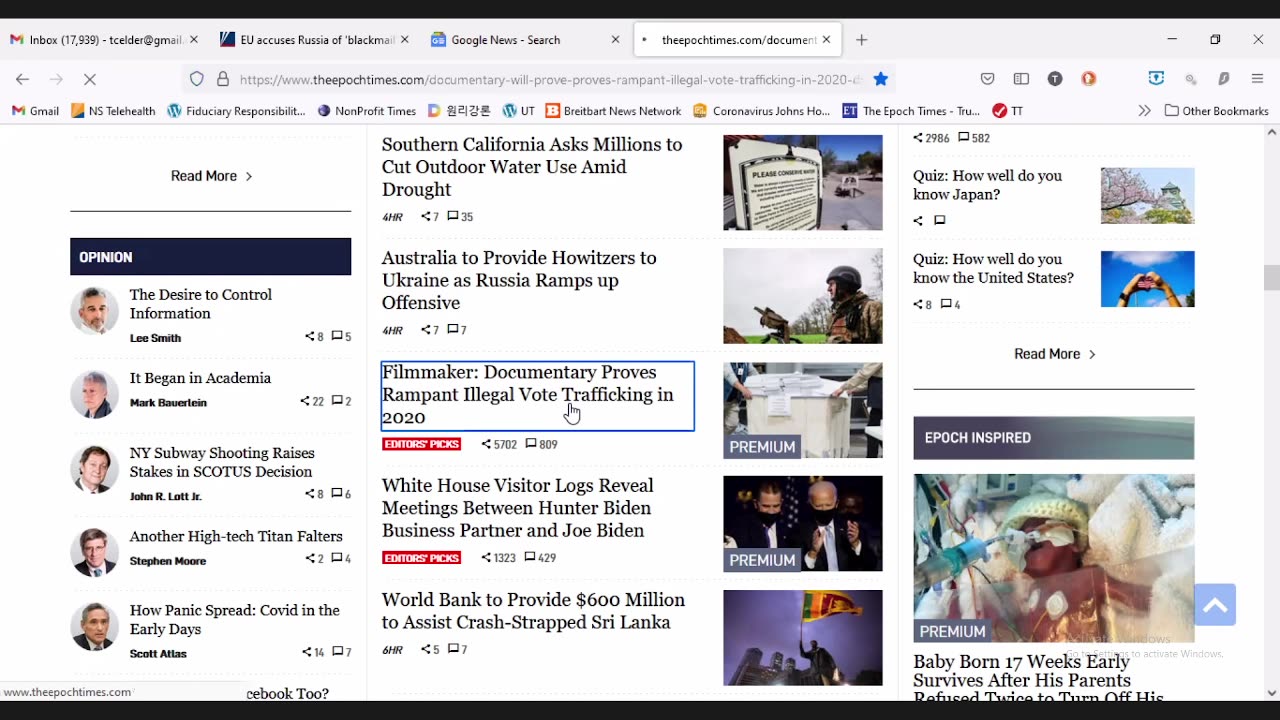This screenshot has width=1280, height=720.
Task: Open the Firefox application menu
Action: pos(1257,79)
